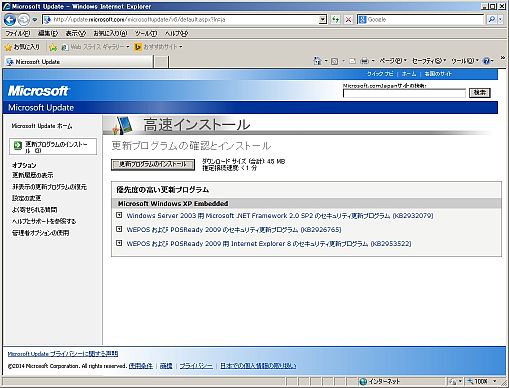Select the Microsoft Update tab
The height and width of the screenshot is (388, 509).
coord(79,62)
